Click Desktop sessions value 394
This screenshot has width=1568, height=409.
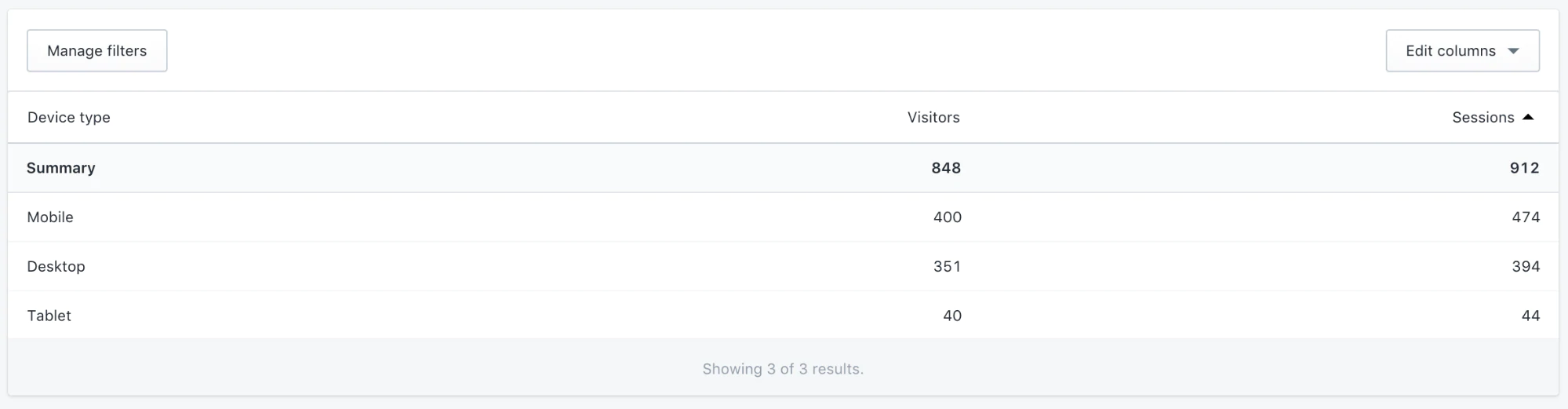pyautogui.click(x=1526, y=267)
